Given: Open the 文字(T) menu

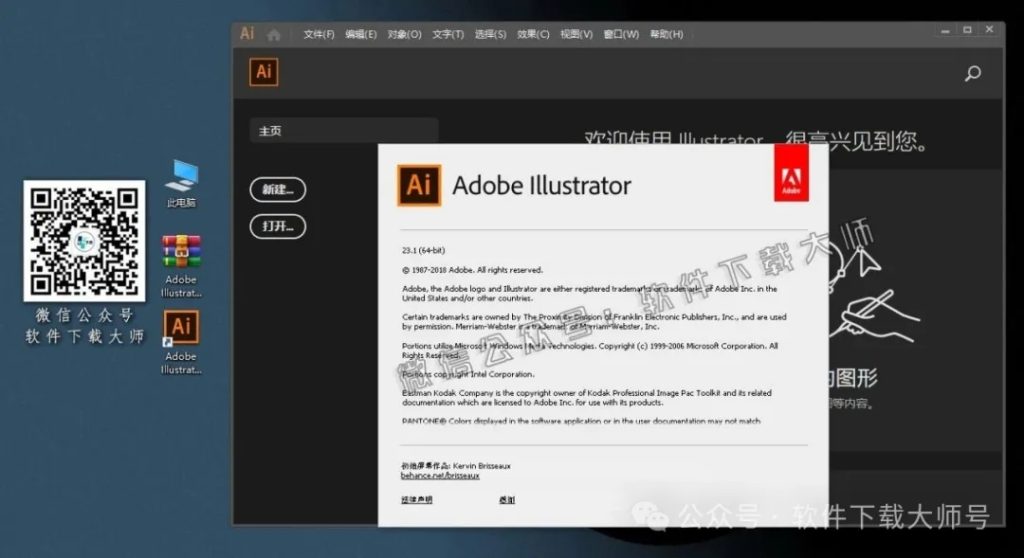Looking at the screenshot, I should click(x=448, y=34).
